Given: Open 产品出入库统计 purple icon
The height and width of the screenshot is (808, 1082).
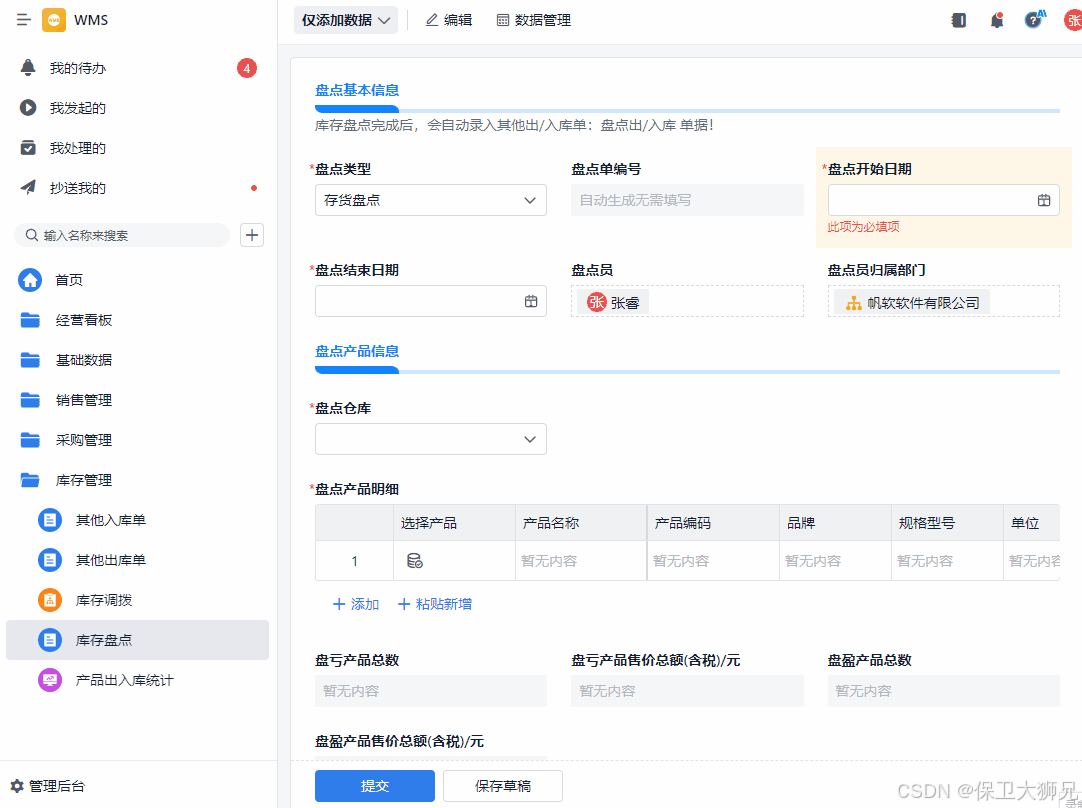Looking at the screenshot, I should pos(50,680).
